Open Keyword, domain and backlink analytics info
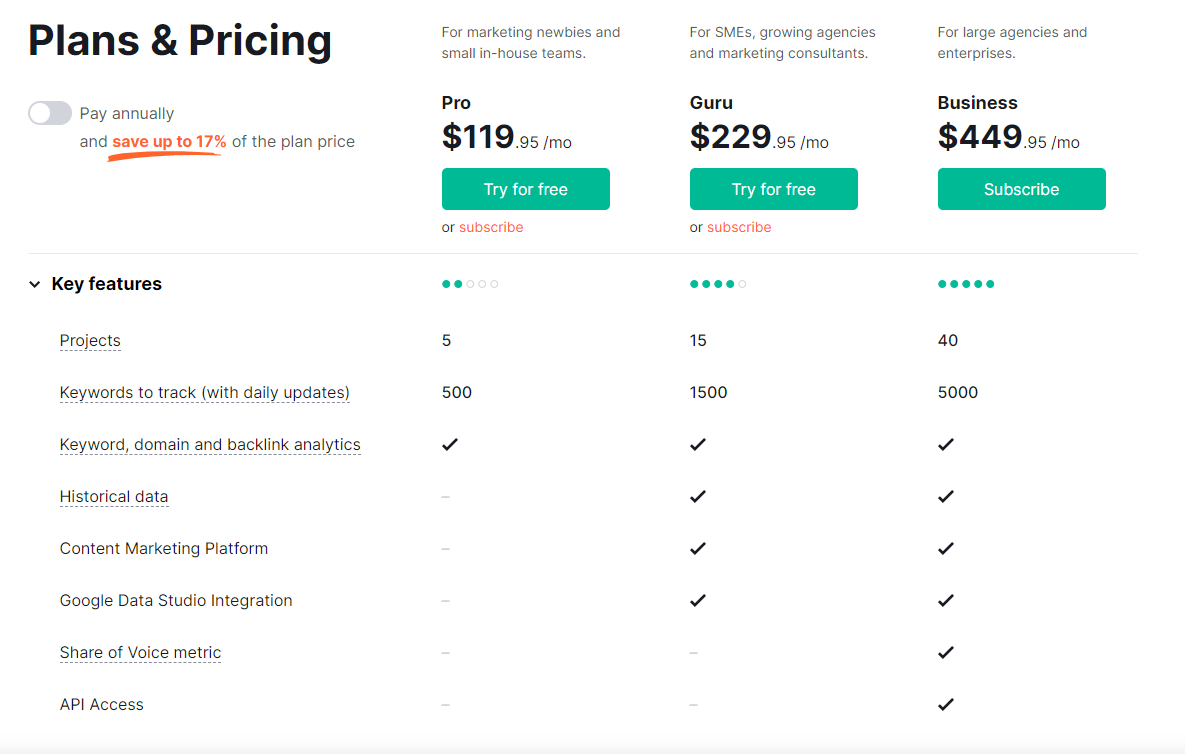The height and width of the screenshot is (756, 1185). 210,445
